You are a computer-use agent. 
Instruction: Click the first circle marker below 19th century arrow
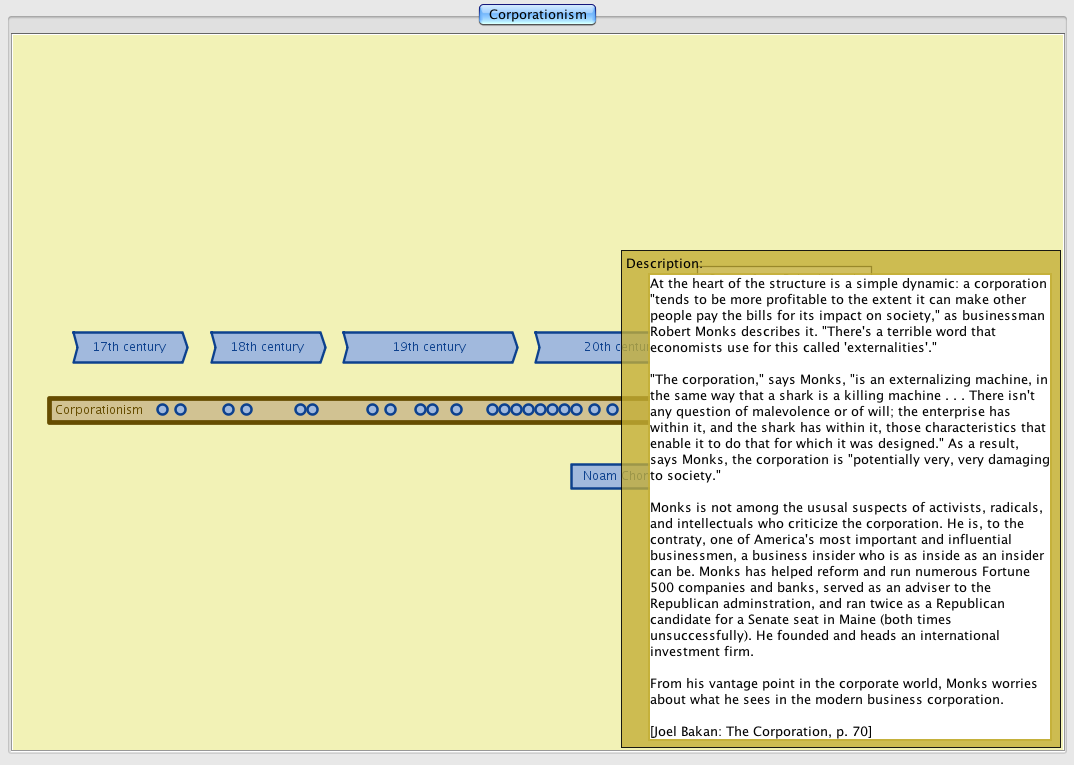pos(373,410)
